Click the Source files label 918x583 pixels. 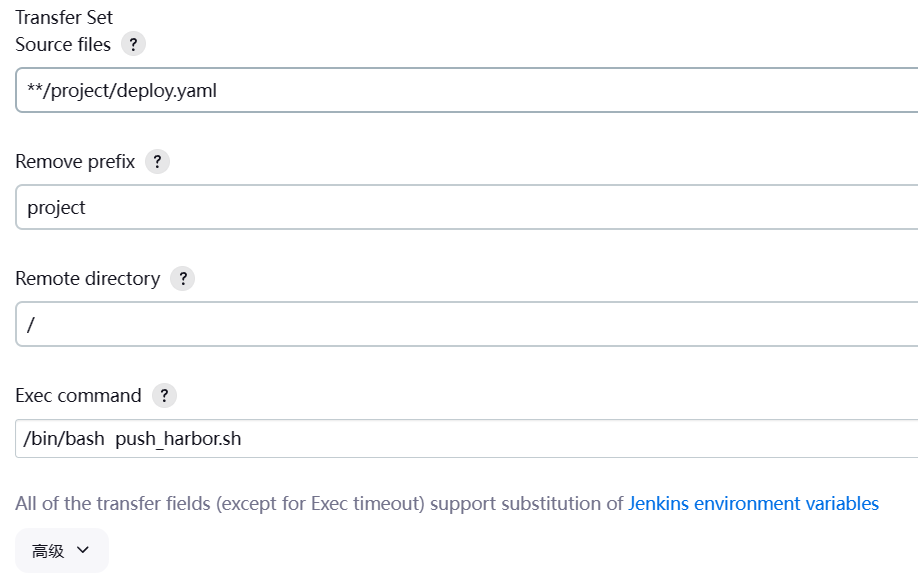[x=63, y=44]
